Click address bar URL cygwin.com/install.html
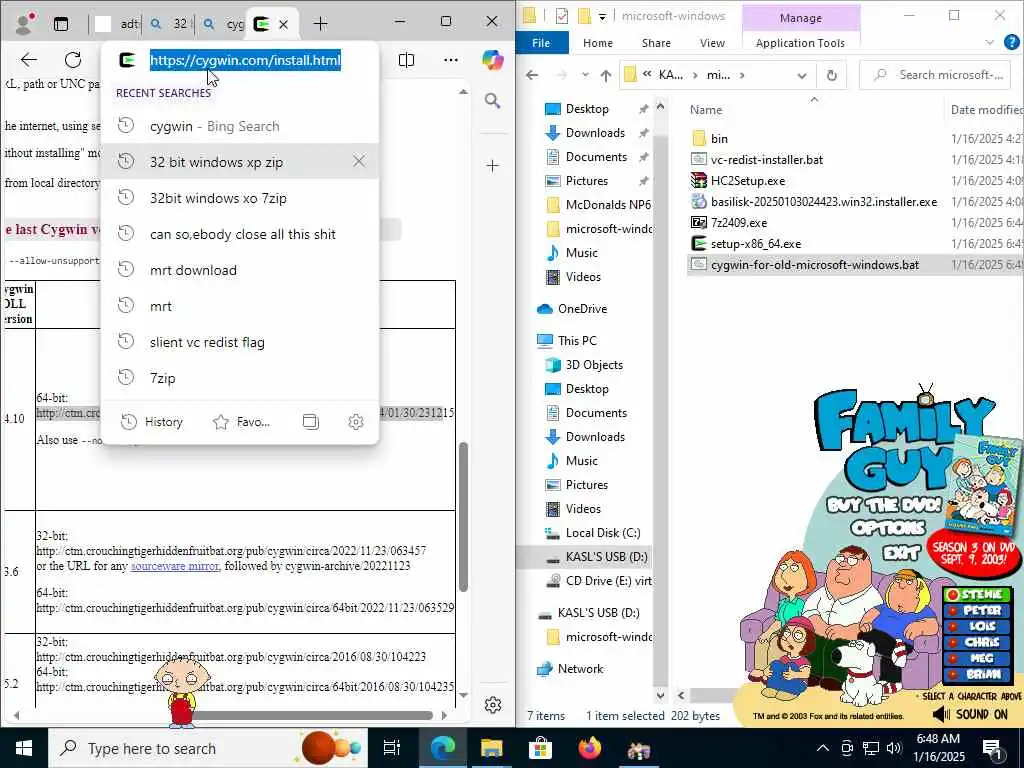Screen dimensions: 1024x768 [x=245, y=60]
